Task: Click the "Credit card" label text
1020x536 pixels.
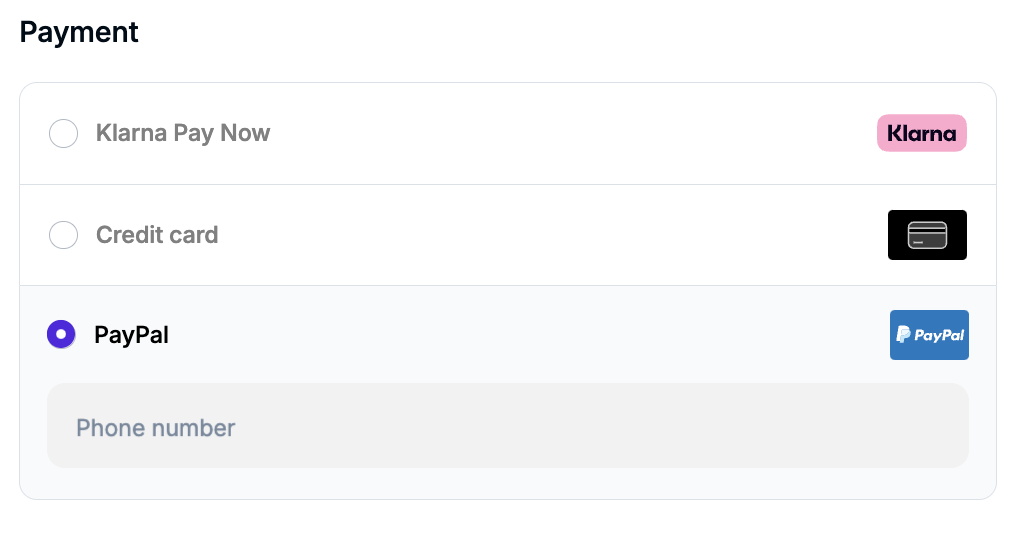Action: pyautogui.click(x=157, y=235)
